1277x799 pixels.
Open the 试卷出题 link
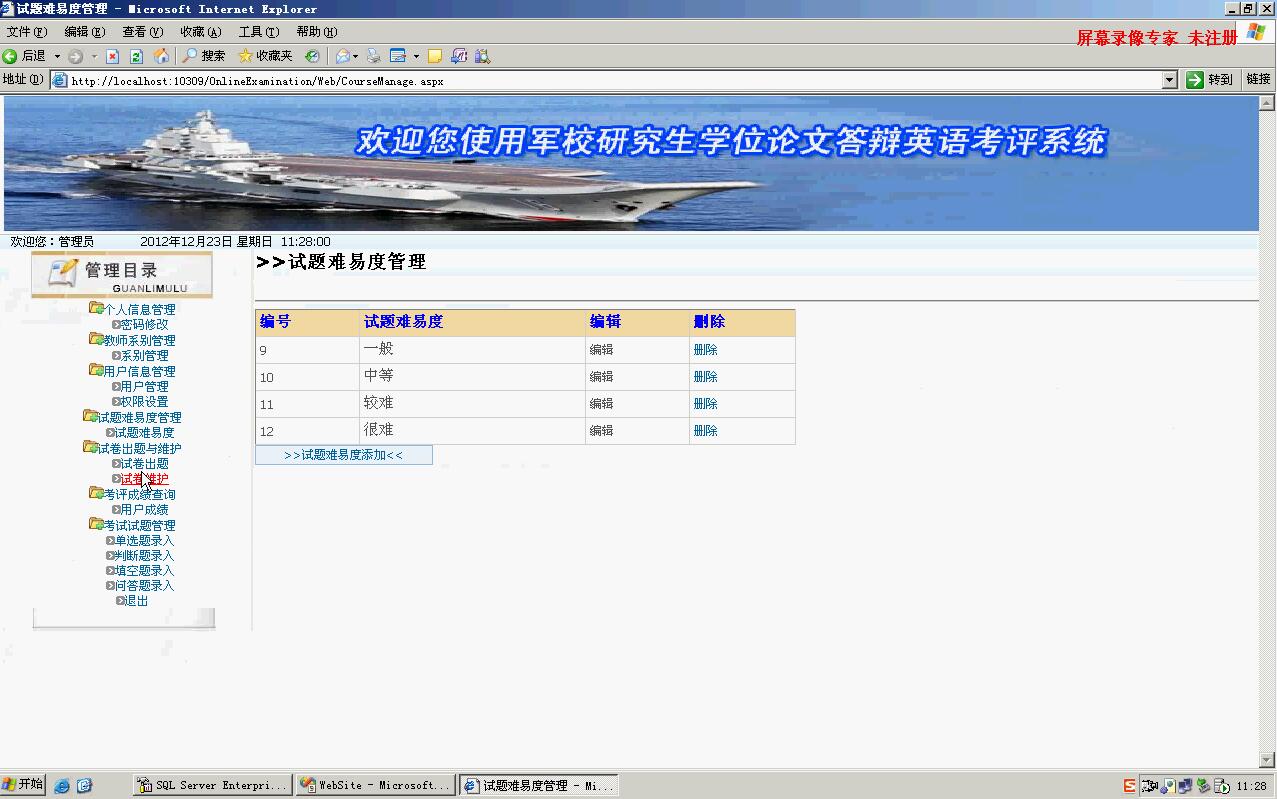pos(144,463)
